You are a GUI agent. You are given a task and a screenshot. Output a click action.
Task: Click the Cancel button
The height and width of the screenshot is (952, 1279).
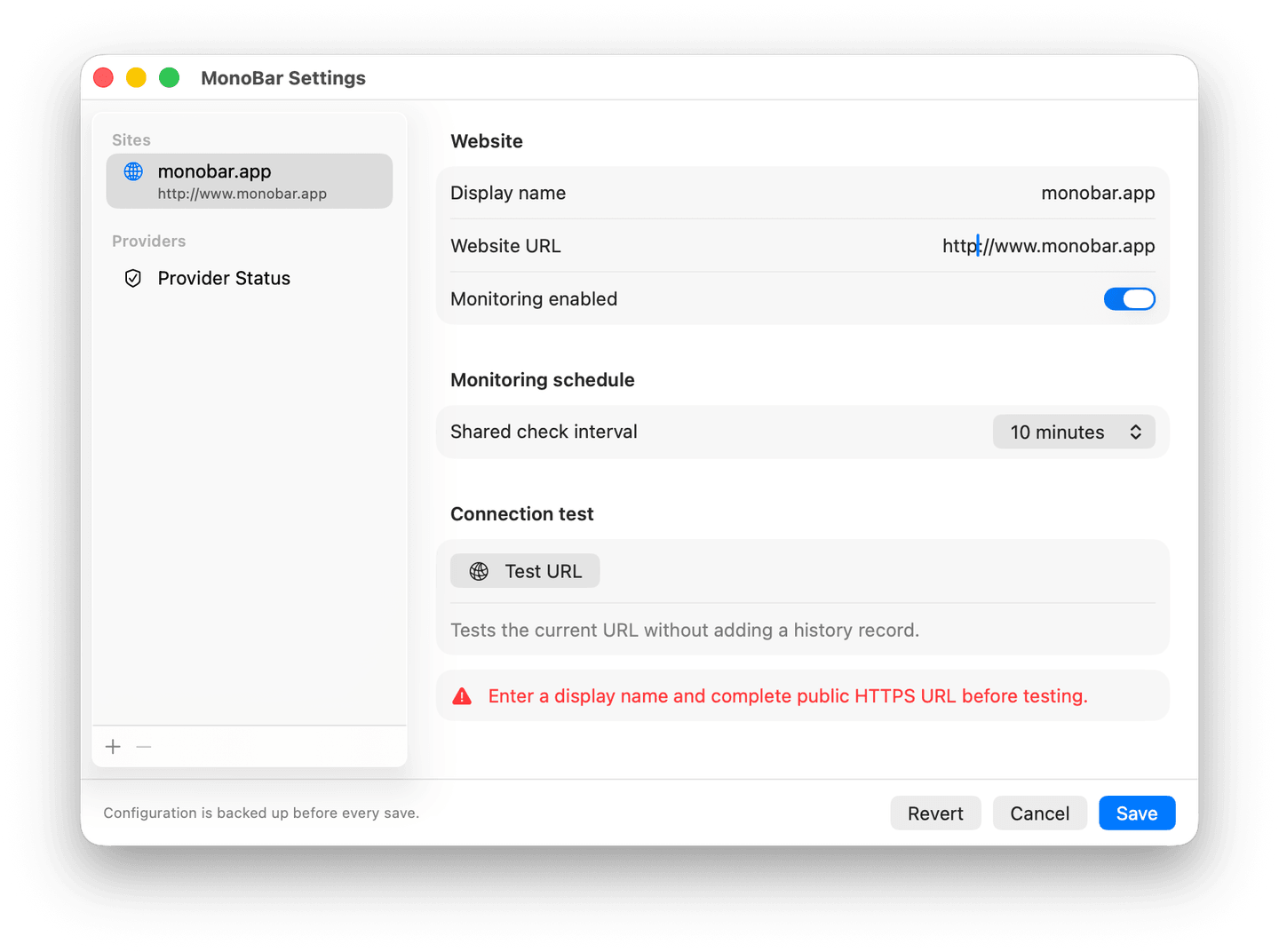click(x=1039, y=813)
